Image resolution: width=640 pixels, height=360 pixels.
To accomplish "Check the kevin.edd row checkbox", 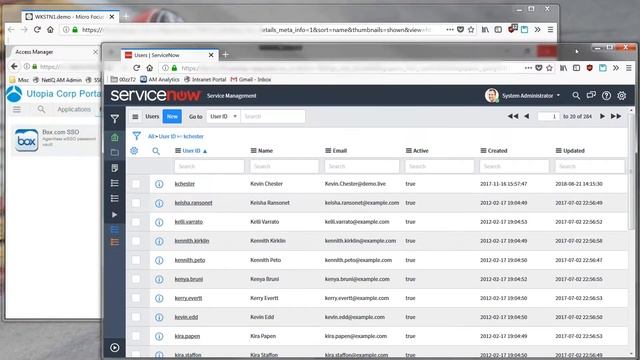I will (x=136, y=317).
